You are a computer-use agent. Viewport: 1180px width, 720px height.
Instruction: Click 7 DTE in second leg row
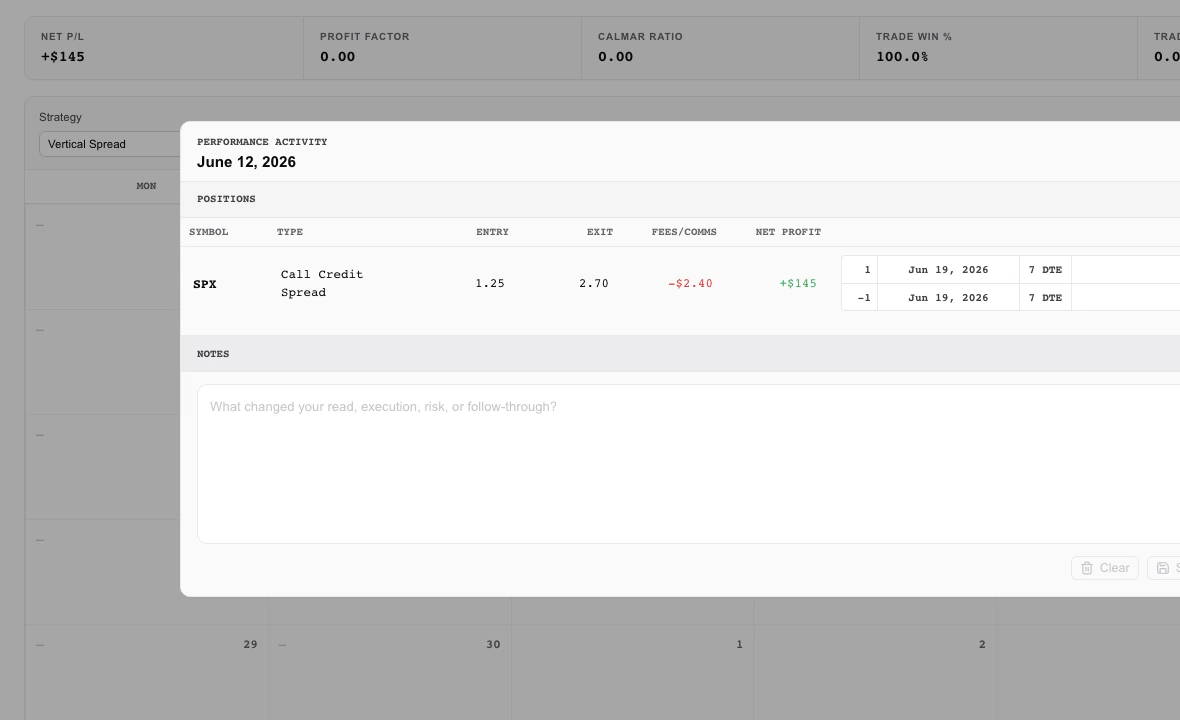(1045, 298)
